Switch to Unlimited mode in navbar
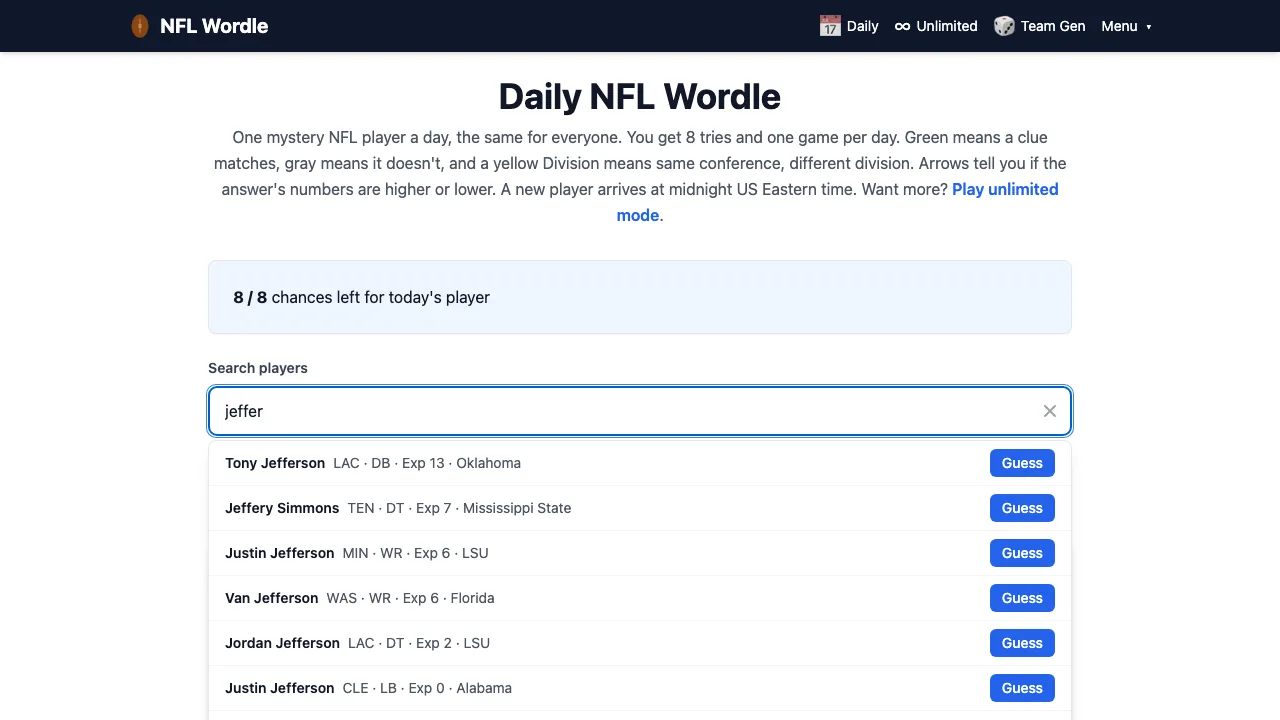 pos(936,26)
